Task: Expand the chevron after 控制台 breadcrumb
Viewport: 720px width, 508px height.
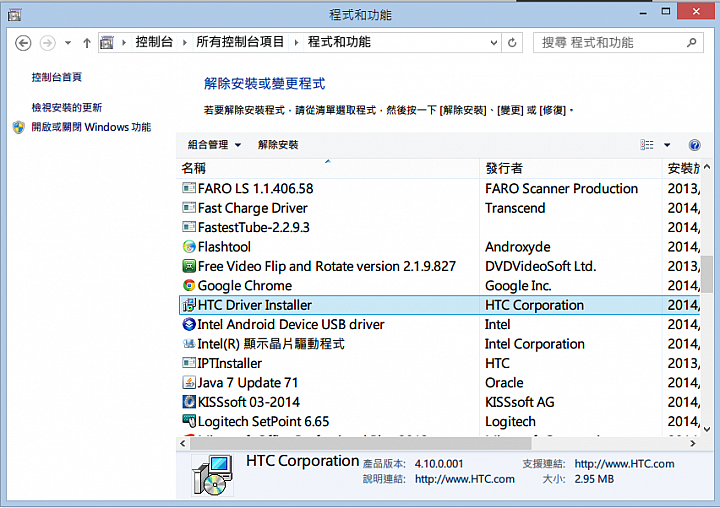Action: (185, 43)
